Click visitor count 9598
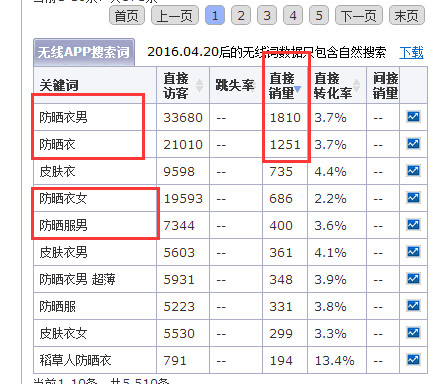440x384 pixels. pos(179,172)
